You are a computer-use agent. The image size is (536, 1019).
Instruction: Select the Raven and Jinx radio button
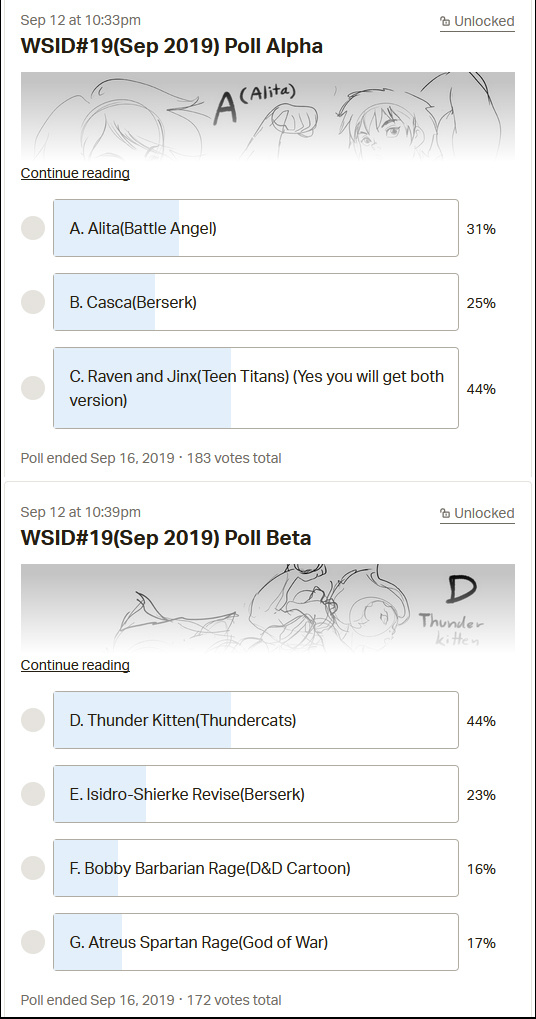pos(33,388)
